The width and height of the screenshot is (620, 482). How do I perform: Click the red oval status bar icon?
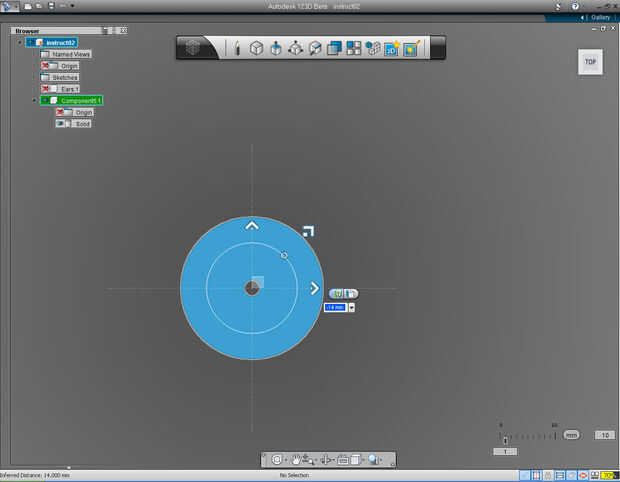[x=583, y=475]
